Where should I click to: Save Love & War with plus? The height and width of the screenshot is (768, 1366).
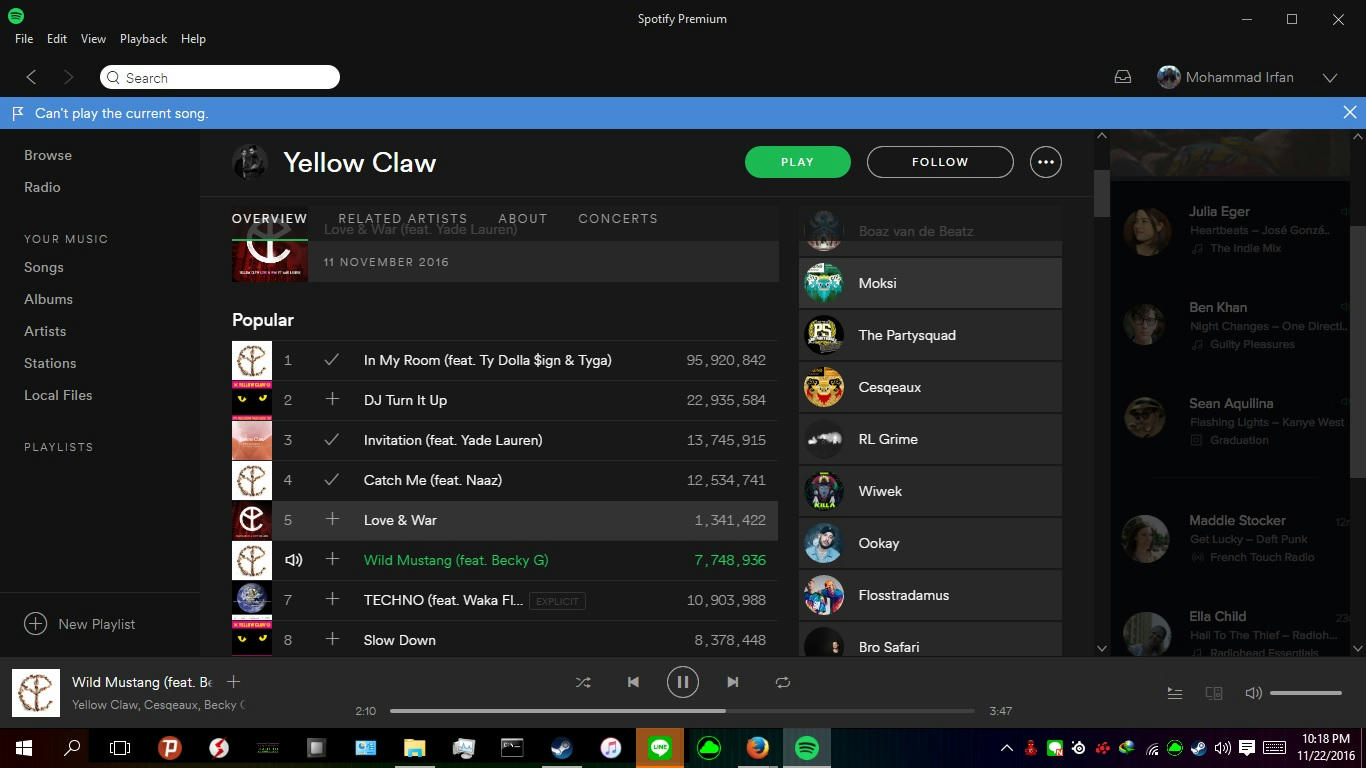(332, 520)
